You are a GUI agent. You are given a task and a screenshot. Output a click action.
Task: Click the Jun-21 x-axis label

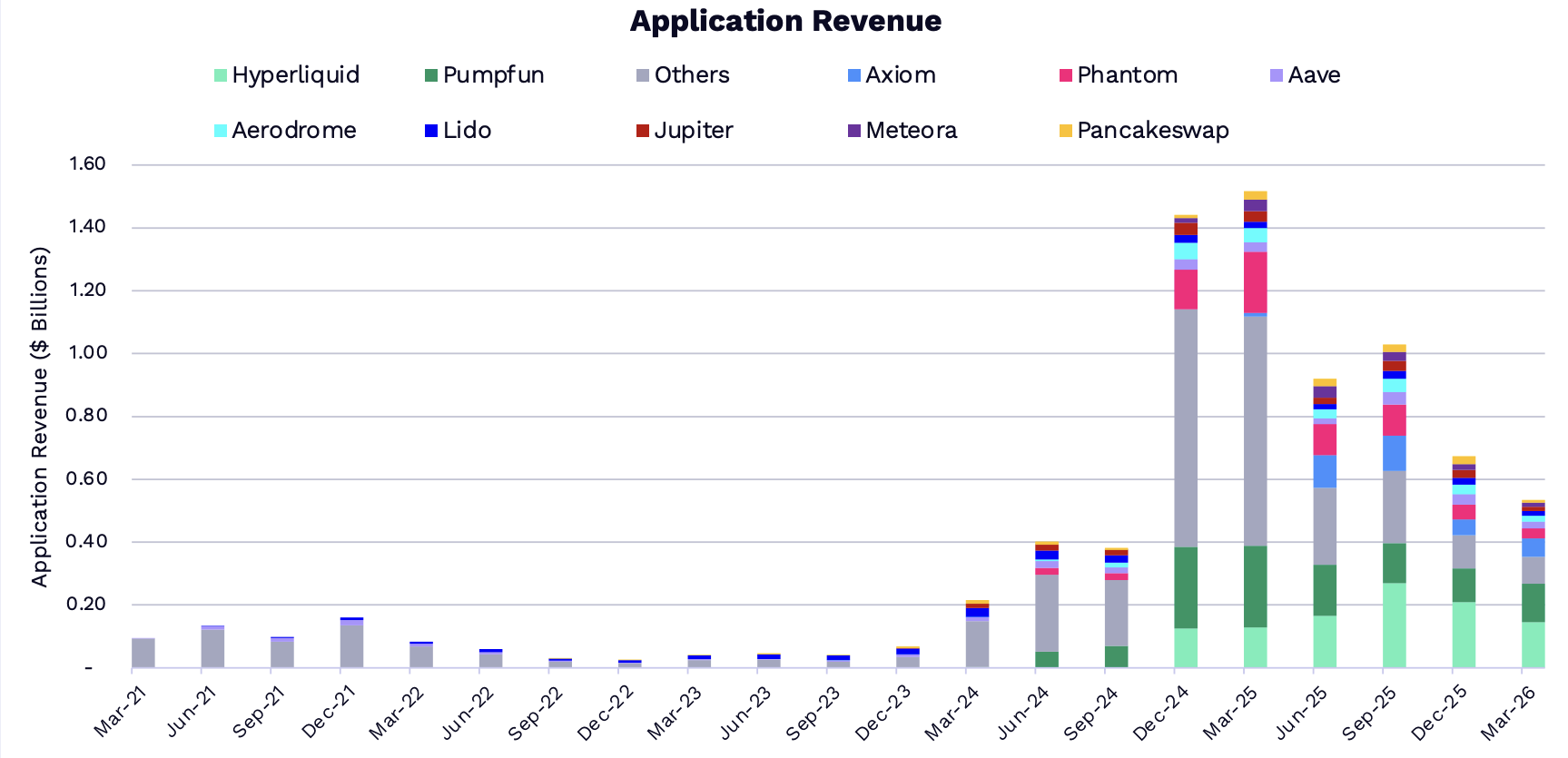pyautogui.click(x=191, y=711)
